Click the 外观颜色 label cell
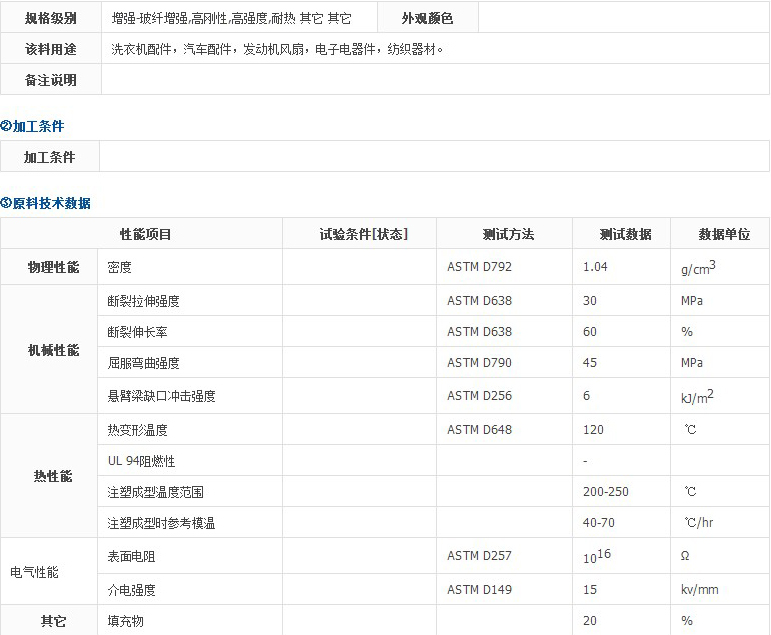 tap(427, 18)
